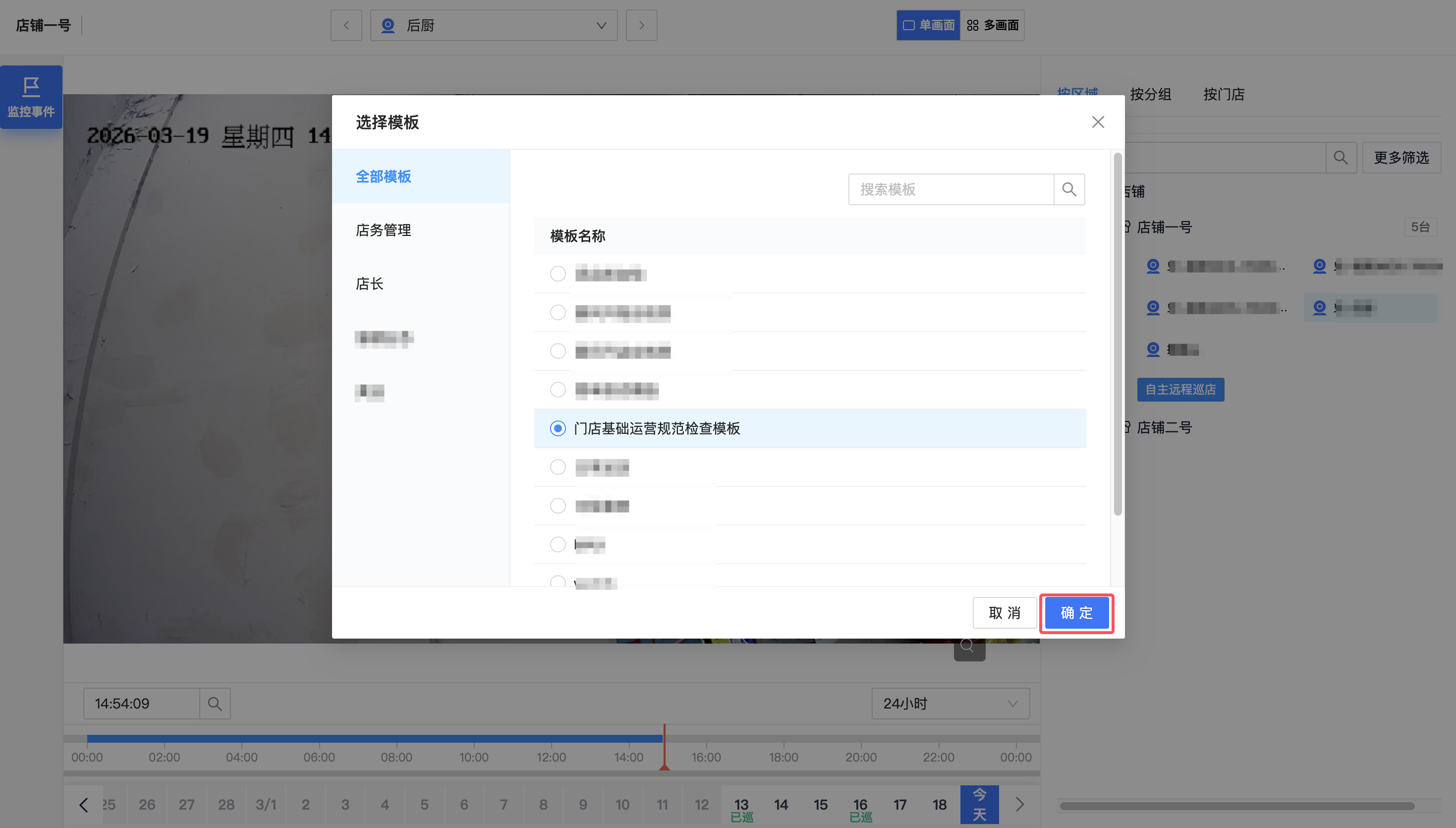This screenshot has width=1456, height=828.
Task: Select the radio below 门店基础运营规范检查模板
Action: coord(558,467)
